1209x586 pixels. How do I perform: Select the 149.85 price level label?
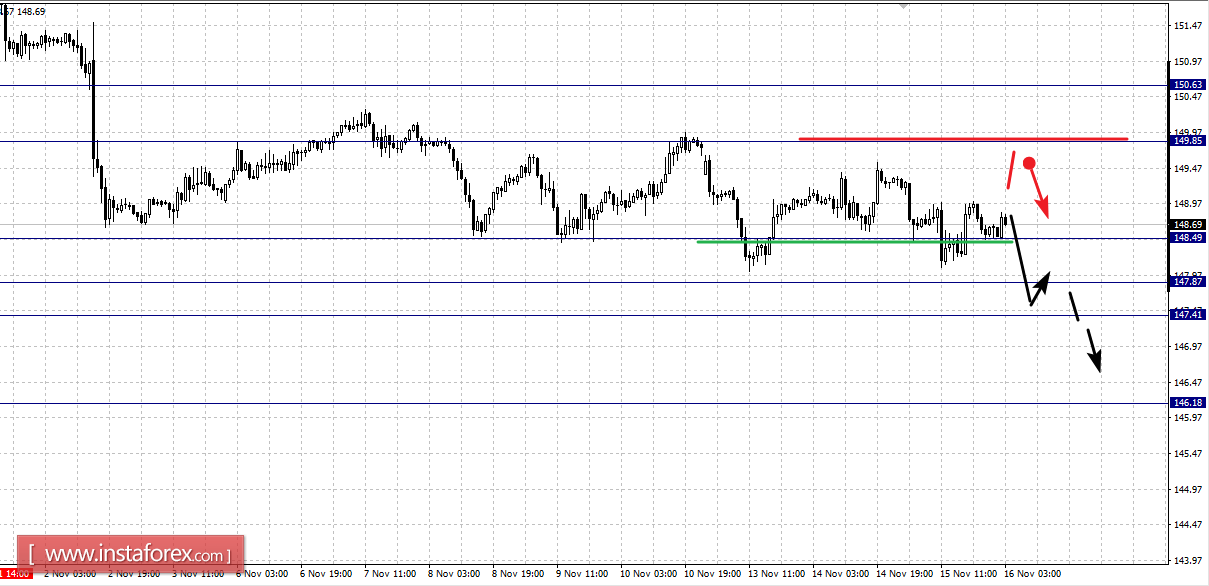(x=1188, y=141)
